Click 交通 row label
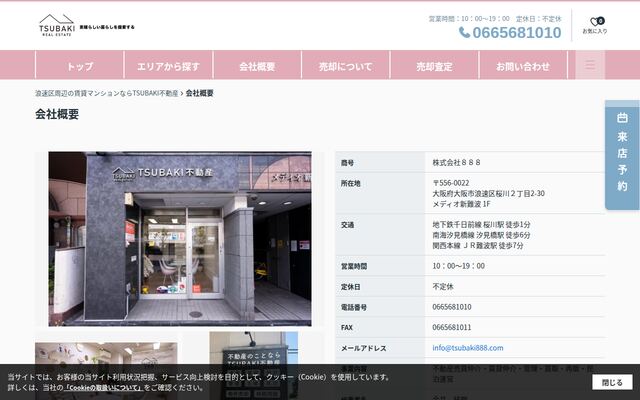Image resolution: width=640 pixels, height=400 pixels. (347, 225)
